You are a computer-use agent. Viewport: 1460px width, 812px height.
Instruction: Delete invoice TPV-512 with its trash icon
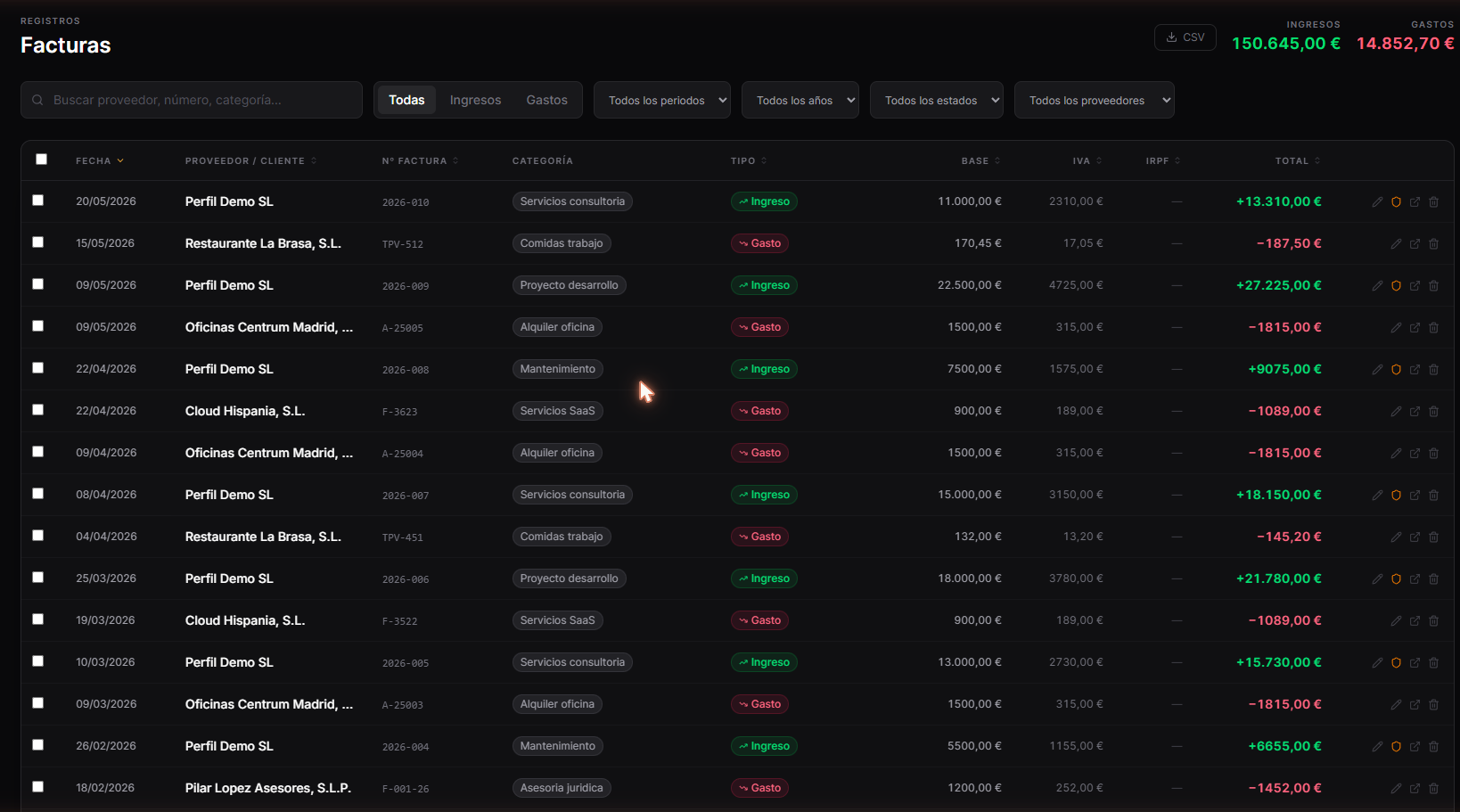(x=1433, y=244)
